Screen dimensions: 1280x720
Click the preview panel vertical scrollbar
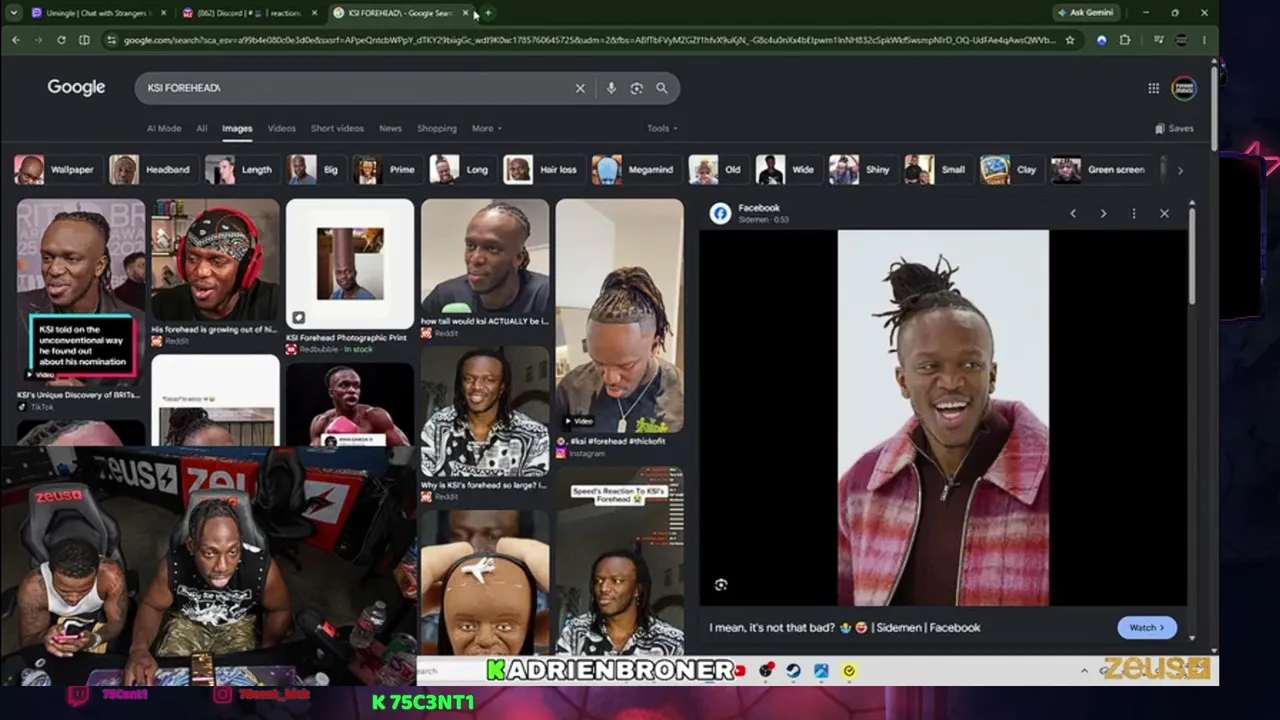[1192, 255]
